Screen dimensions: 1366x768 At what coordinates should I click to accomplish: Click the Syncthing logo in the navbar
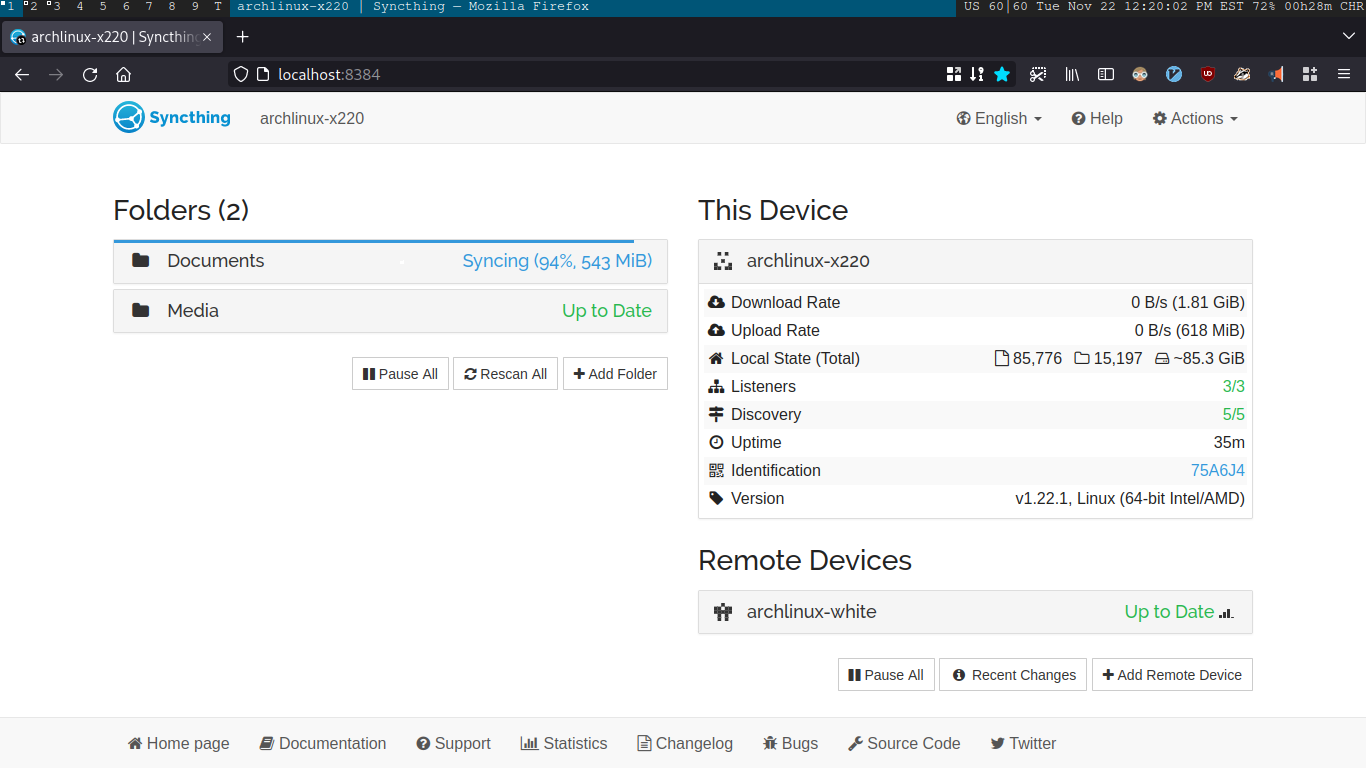pyautogui.click(x=172, y=118)
